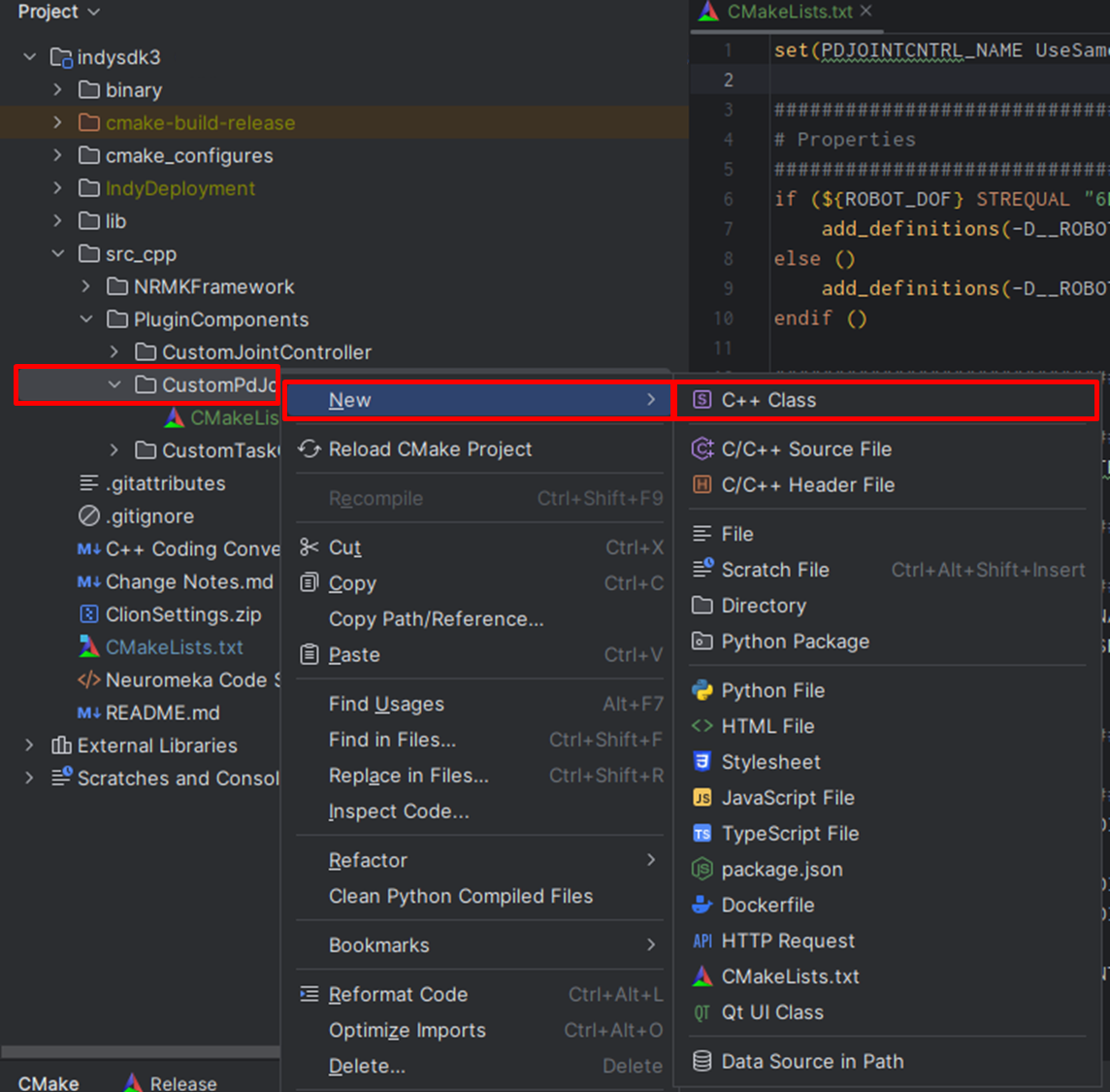Select README.md in project tree

coord(162,712)
